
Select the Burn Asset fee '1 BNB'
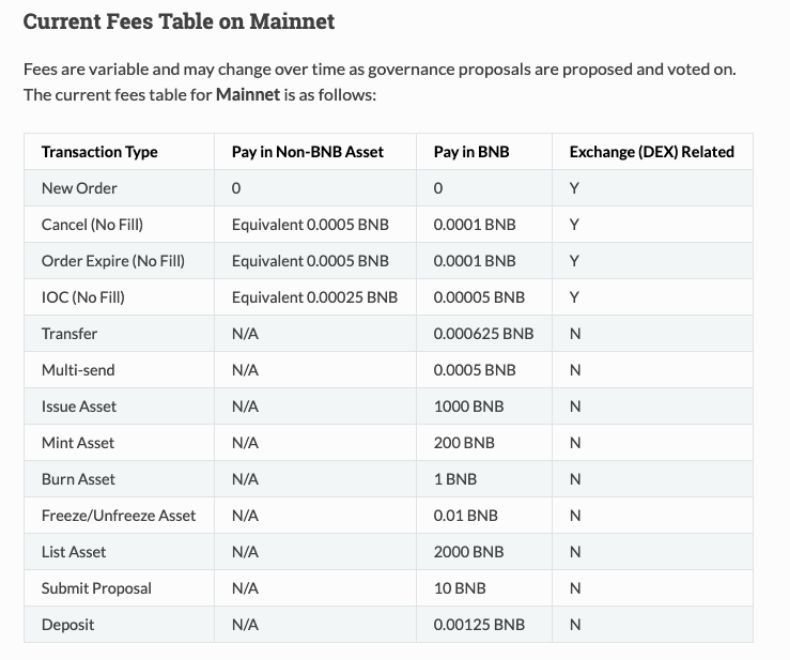pos(455,479)
